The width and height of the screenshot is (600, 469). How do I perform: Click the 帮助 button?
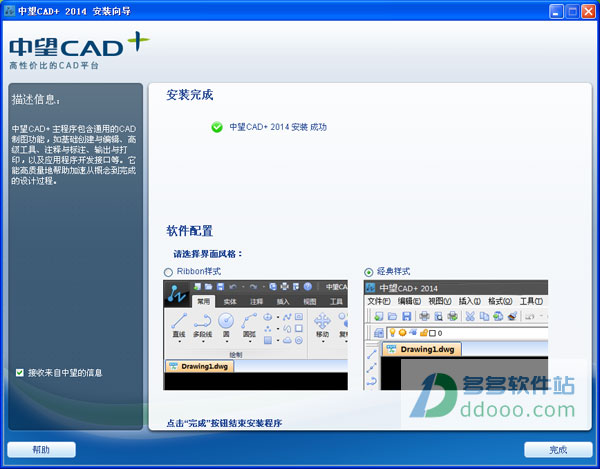[41, 449]
